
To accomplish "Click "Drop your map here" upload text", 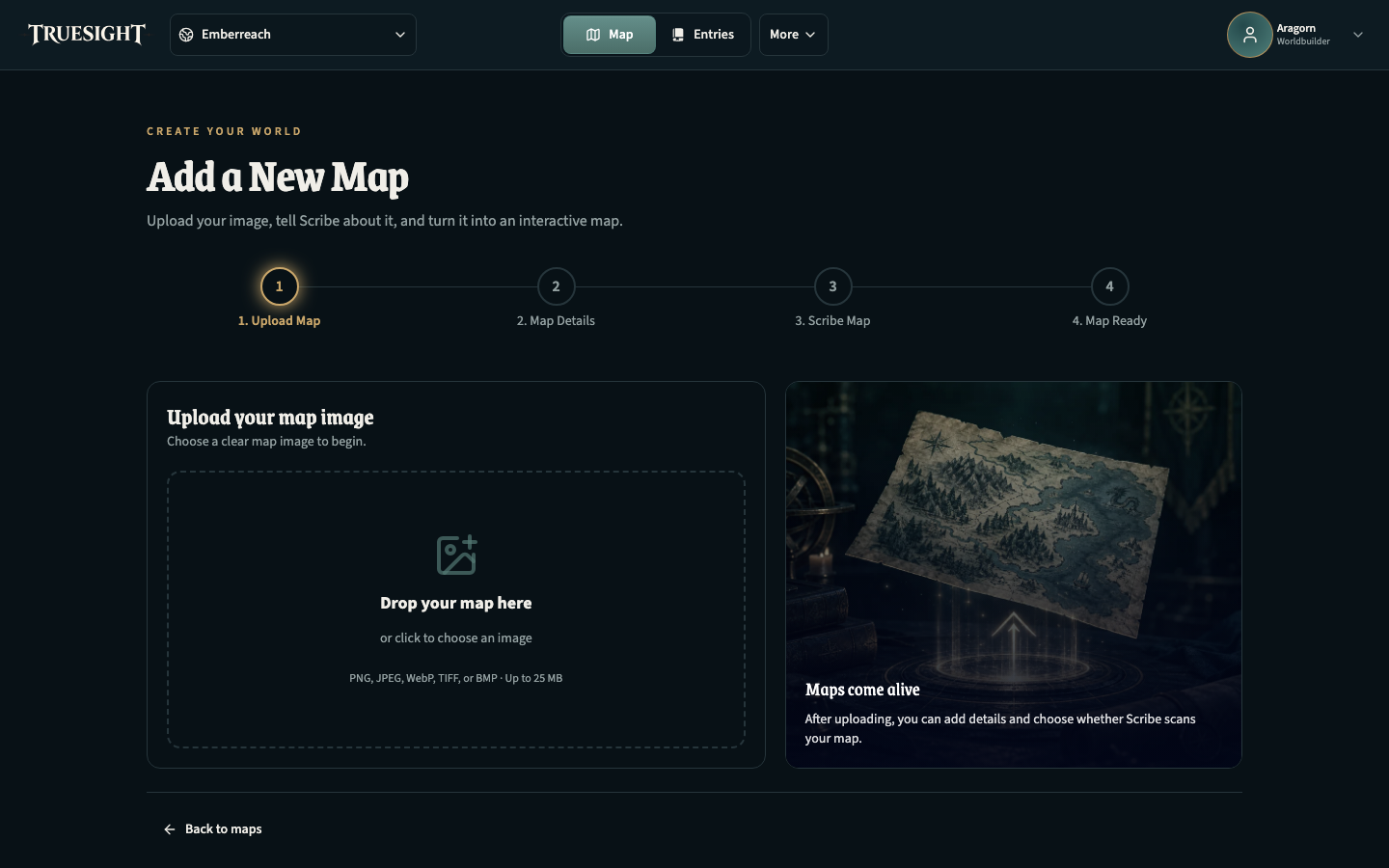I will [x=456, y=603].
